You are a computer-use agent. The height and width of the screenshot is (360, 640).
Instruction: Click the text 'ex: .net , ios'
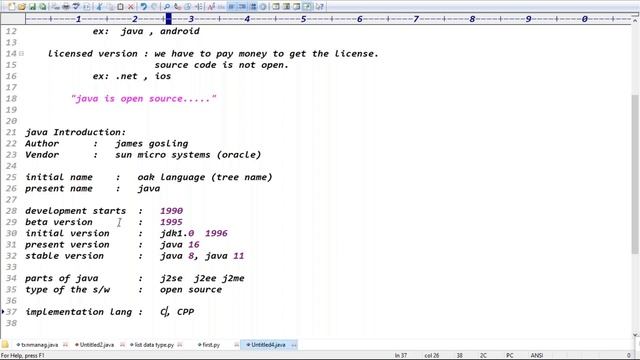(132, 76)
